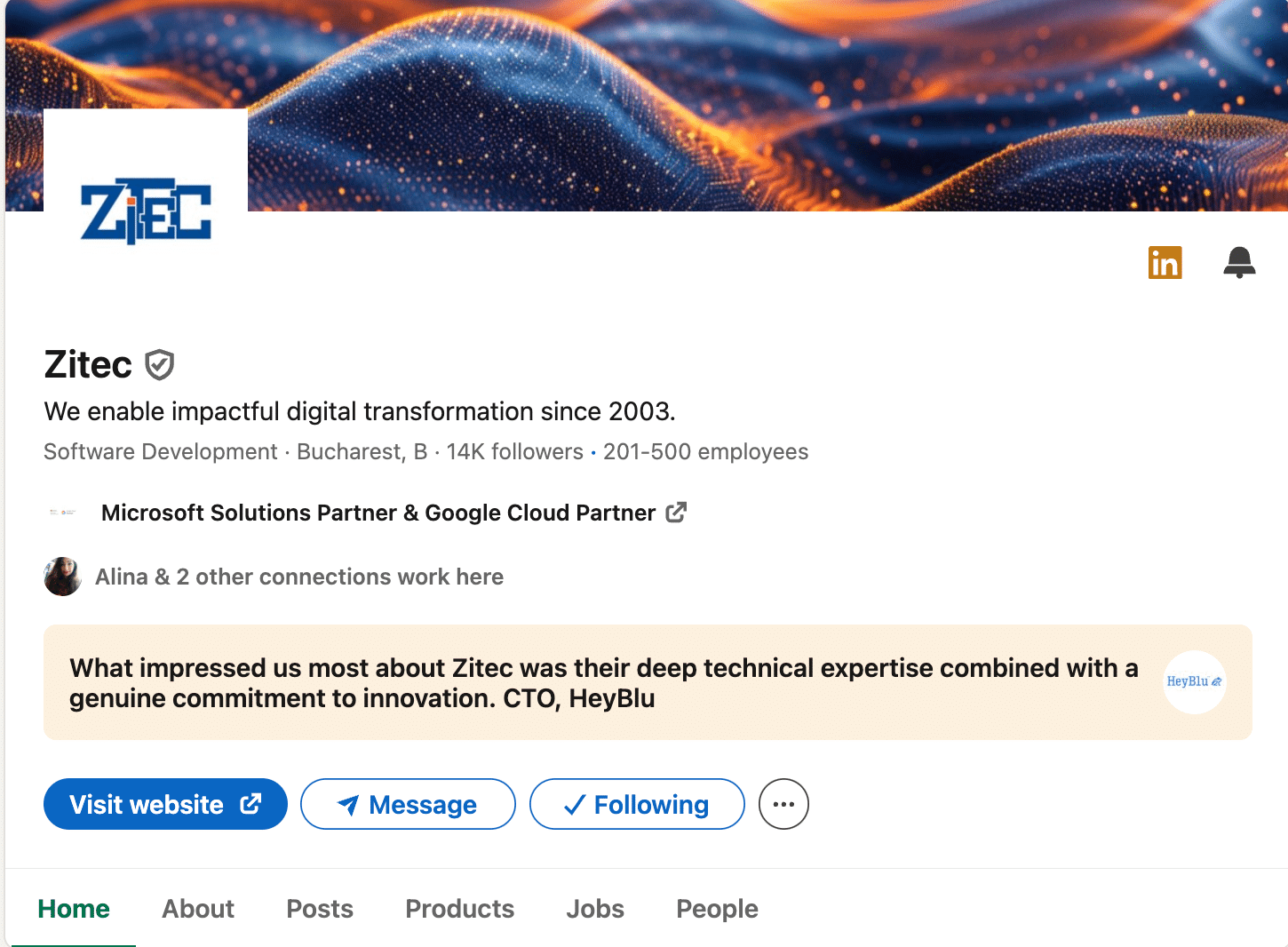The image size is (1288, 947).
Task: Select the Posts tab
Action: (x=319, y=909)
